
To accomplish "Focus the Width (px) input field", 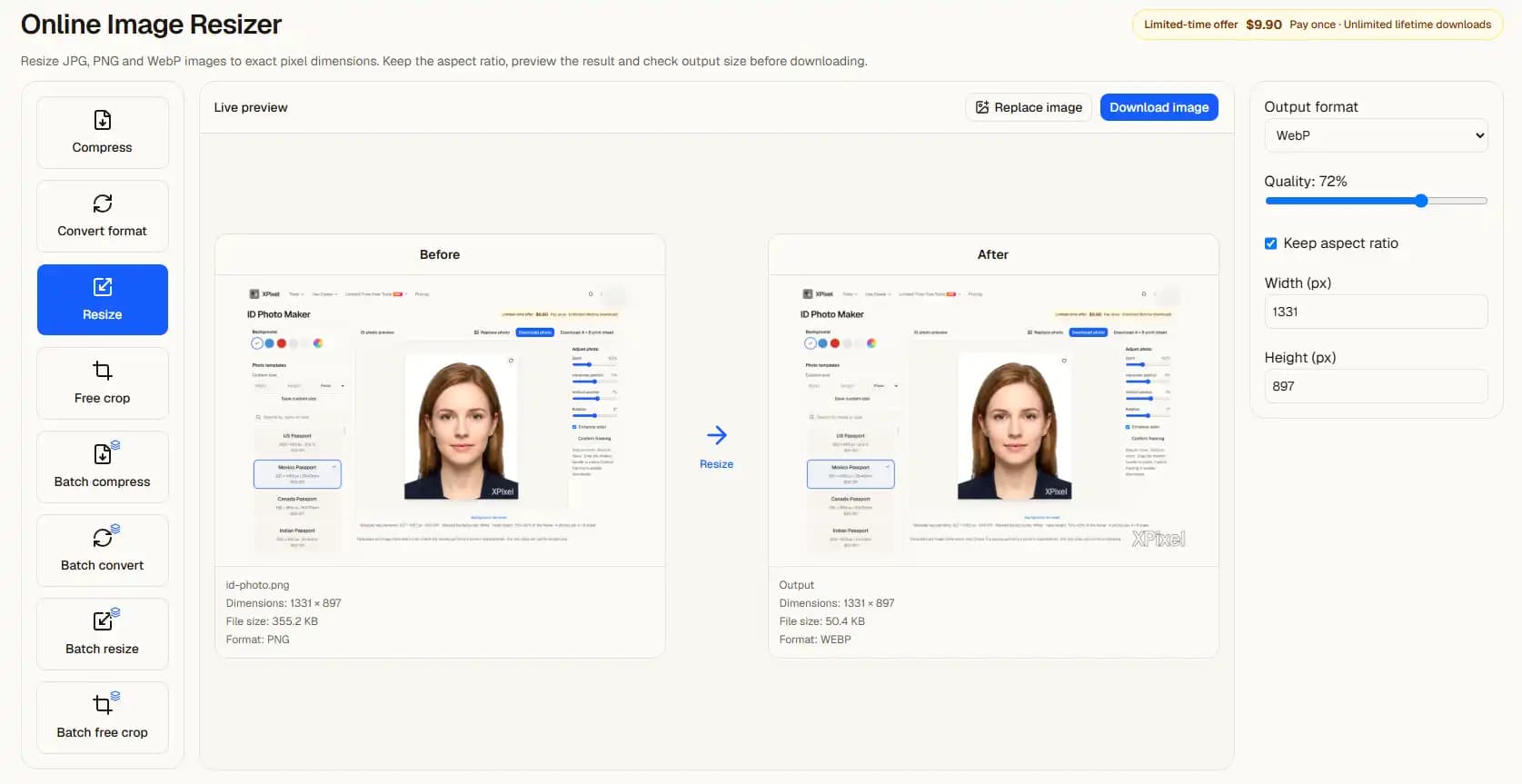I will [x=1376, y=312].
